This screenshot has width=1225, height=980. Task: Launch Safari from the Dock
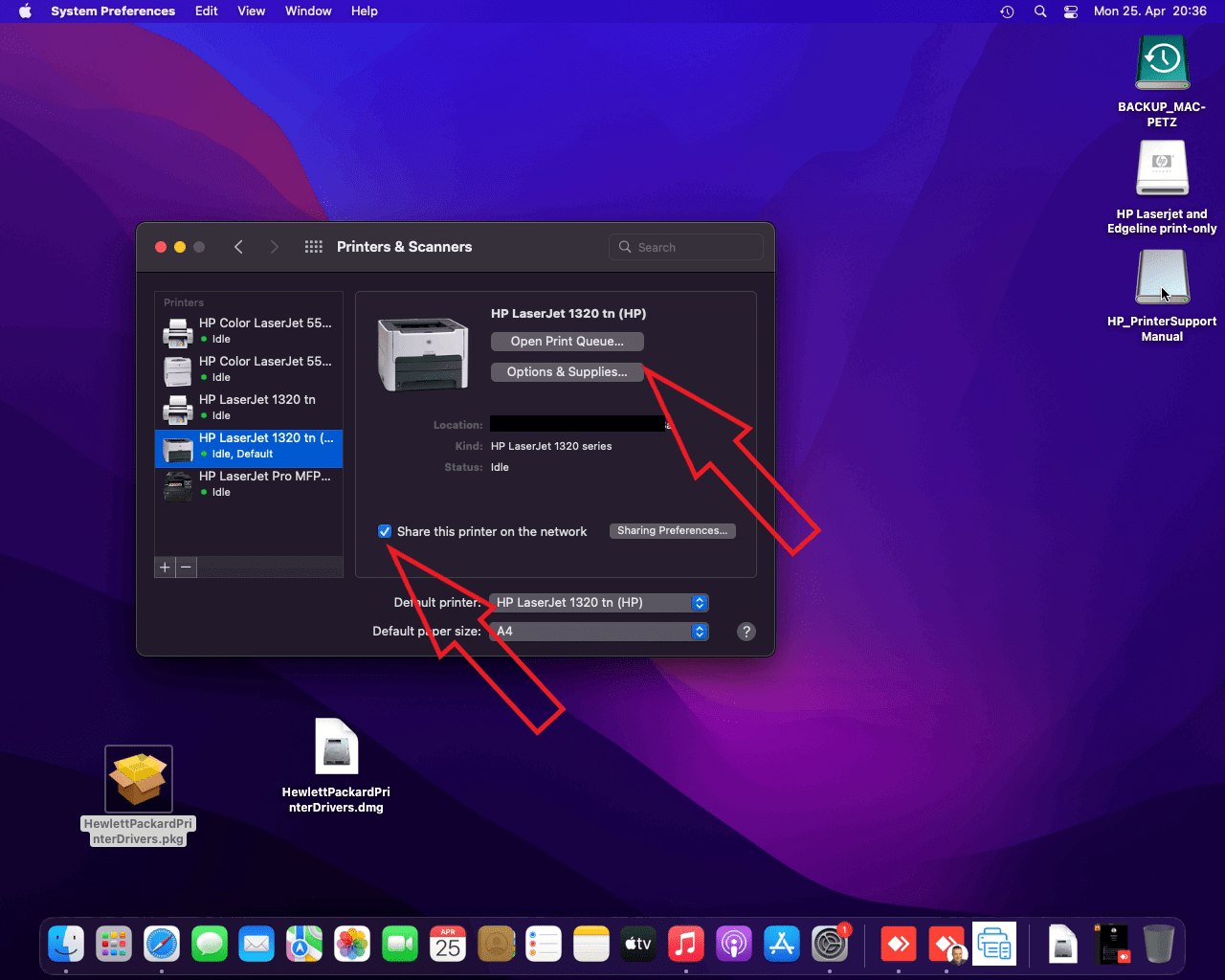click(x=162, y=945)
